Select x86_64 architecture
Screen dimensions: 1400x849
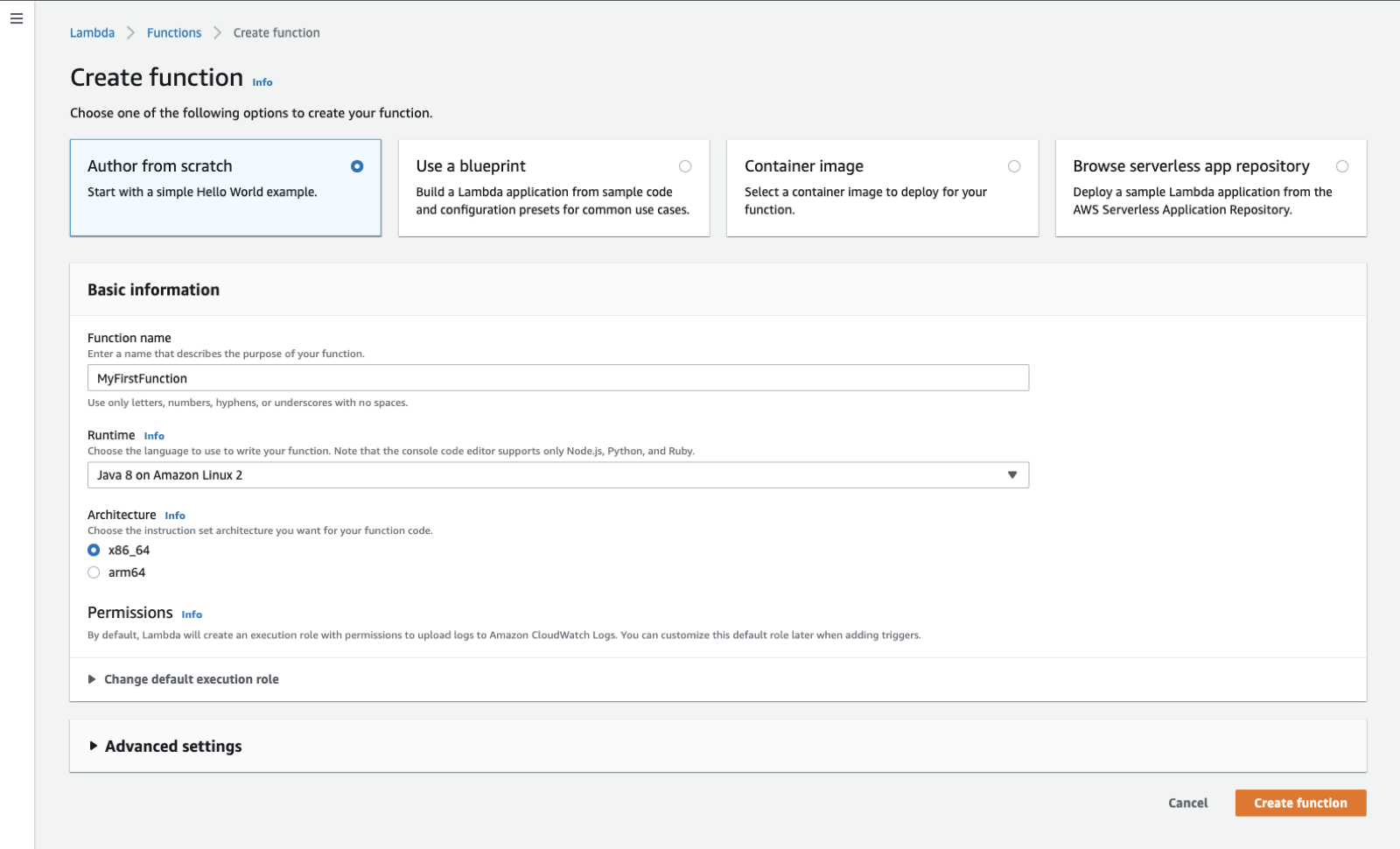(x=94, y=551)
